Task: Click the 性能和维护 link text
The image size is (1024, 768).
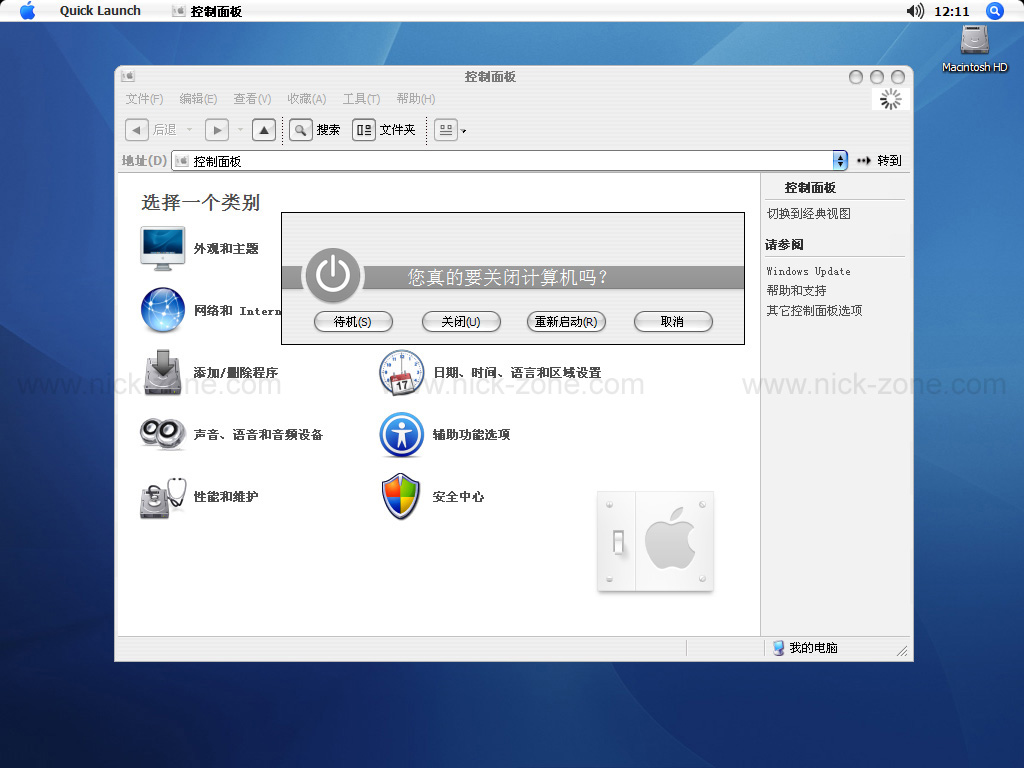Action: 226,497
